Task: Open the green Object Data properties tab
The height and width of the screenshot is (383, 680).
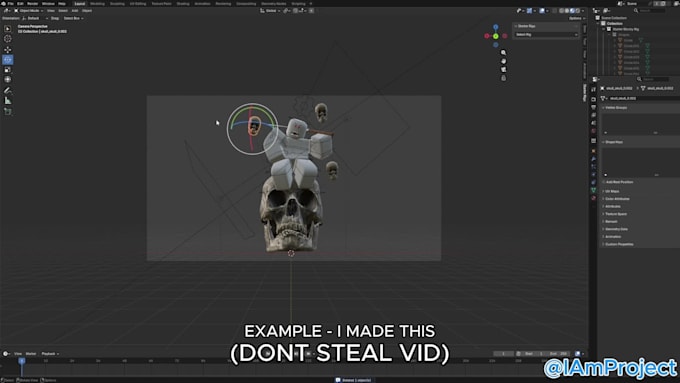Action: pyautogui.click(x=593, y=190)
